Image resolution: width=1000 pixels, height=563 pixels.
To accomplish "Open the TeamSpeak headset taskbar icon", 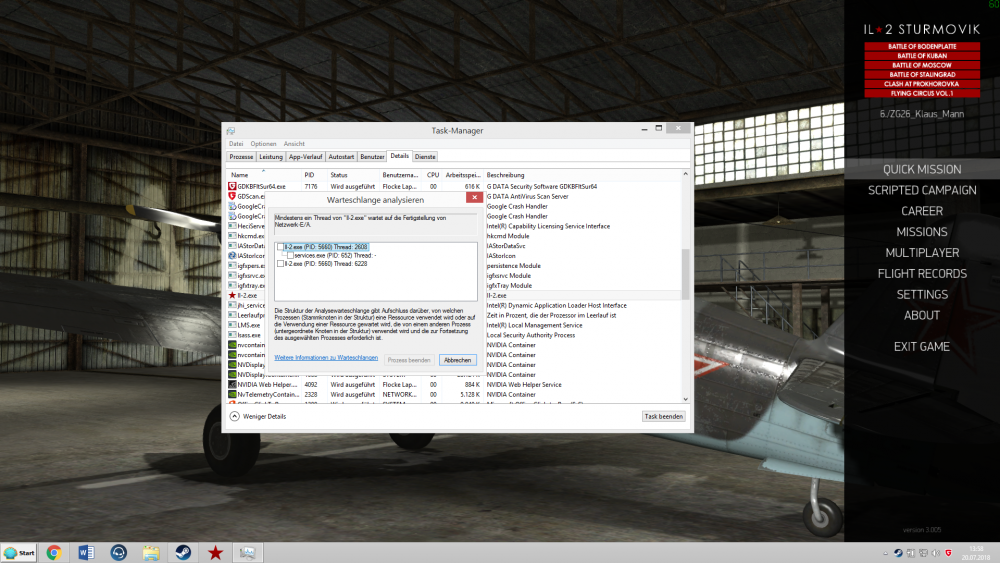I will click(x=119, y=553).
